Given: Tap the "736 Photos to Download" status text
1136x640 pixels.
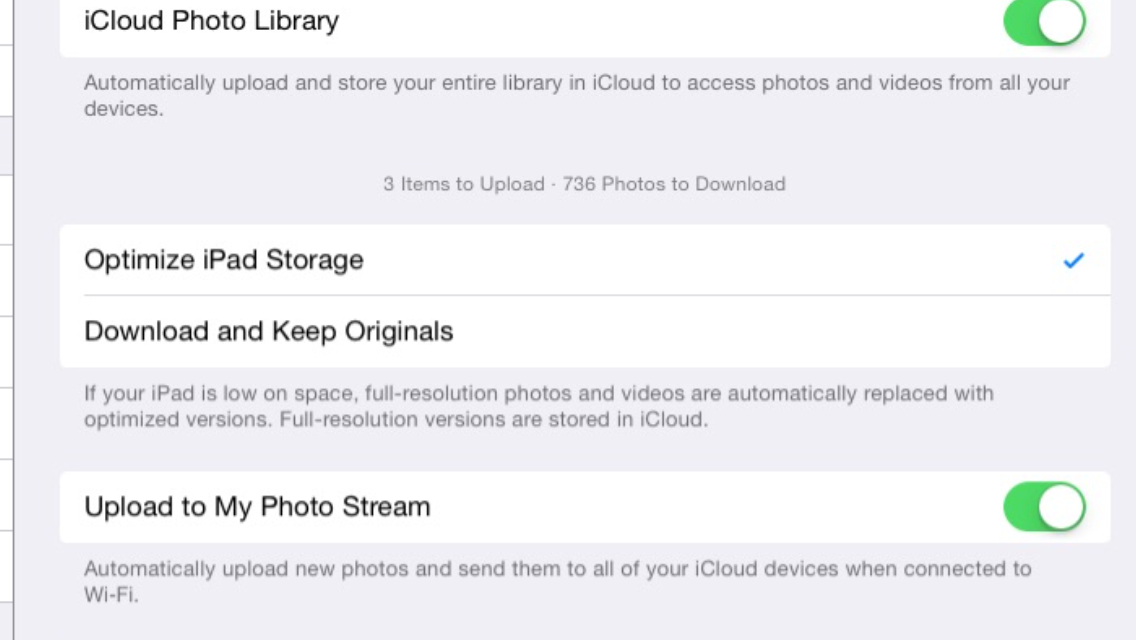Looking at the screenshot, I should tap(674, 184).
